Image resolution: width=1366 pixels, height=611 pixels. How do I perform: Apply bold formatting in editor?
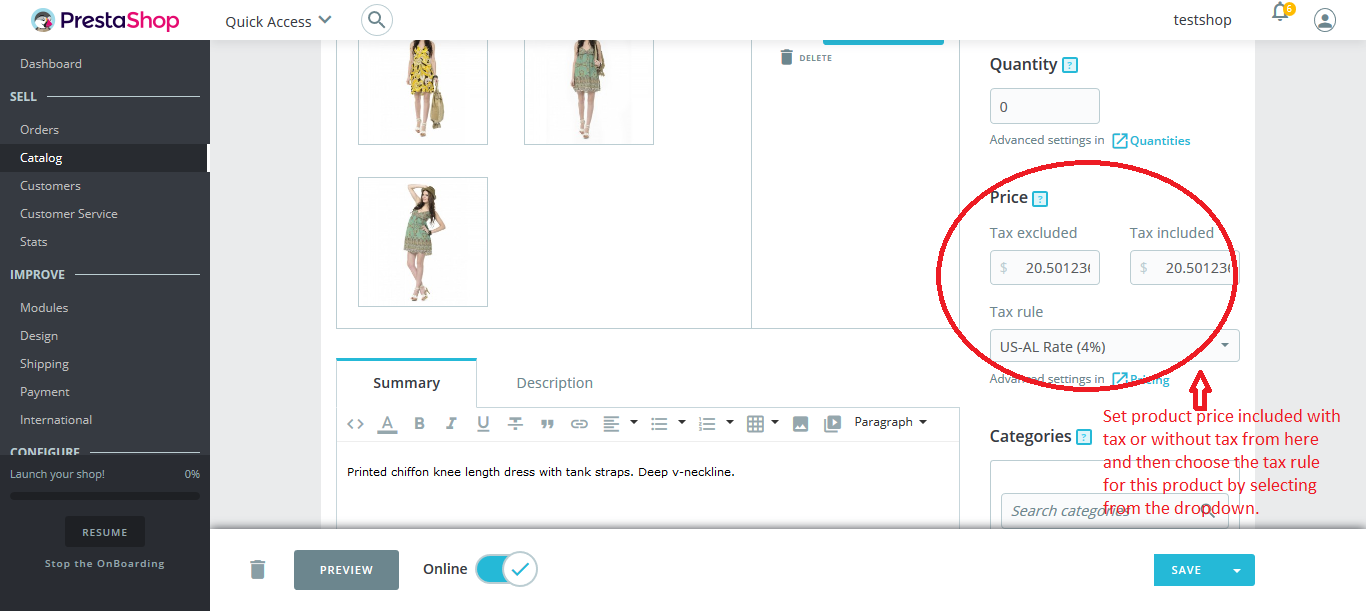point(419,424)
